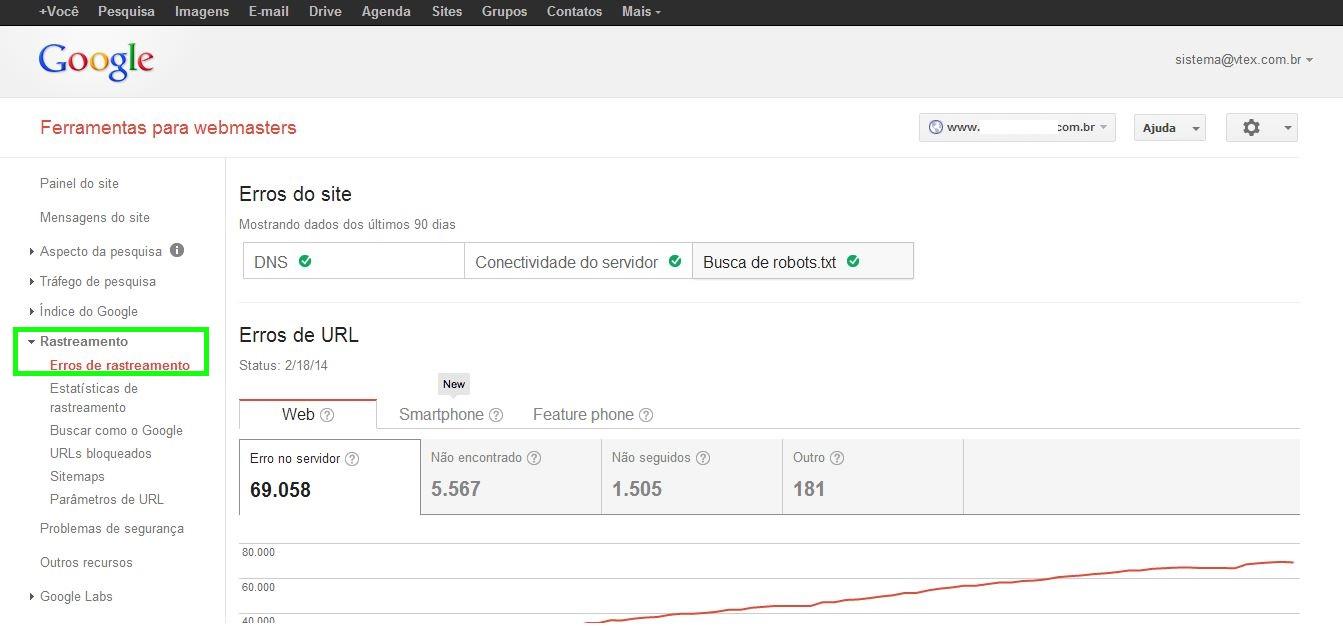Open the site selector dropdown
The width and height of the screenshot is (1343, 626).
click(1016, 128)
